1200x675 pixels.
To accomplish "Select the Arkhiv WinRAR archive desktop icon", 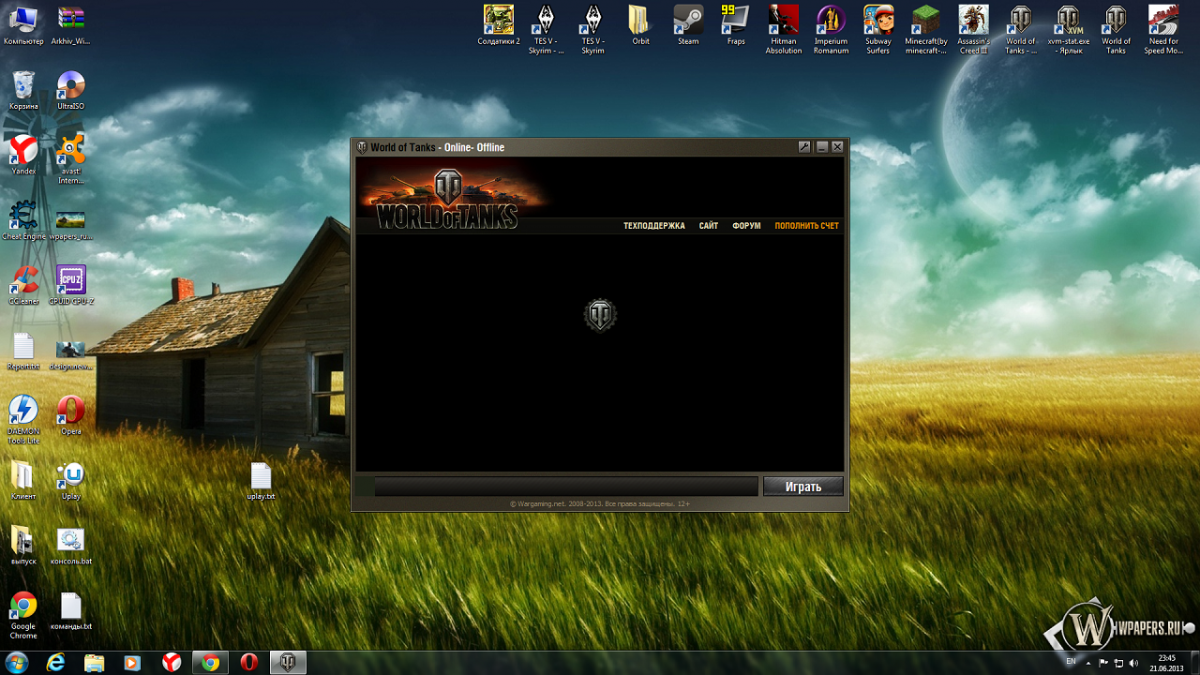I will 70,25.
